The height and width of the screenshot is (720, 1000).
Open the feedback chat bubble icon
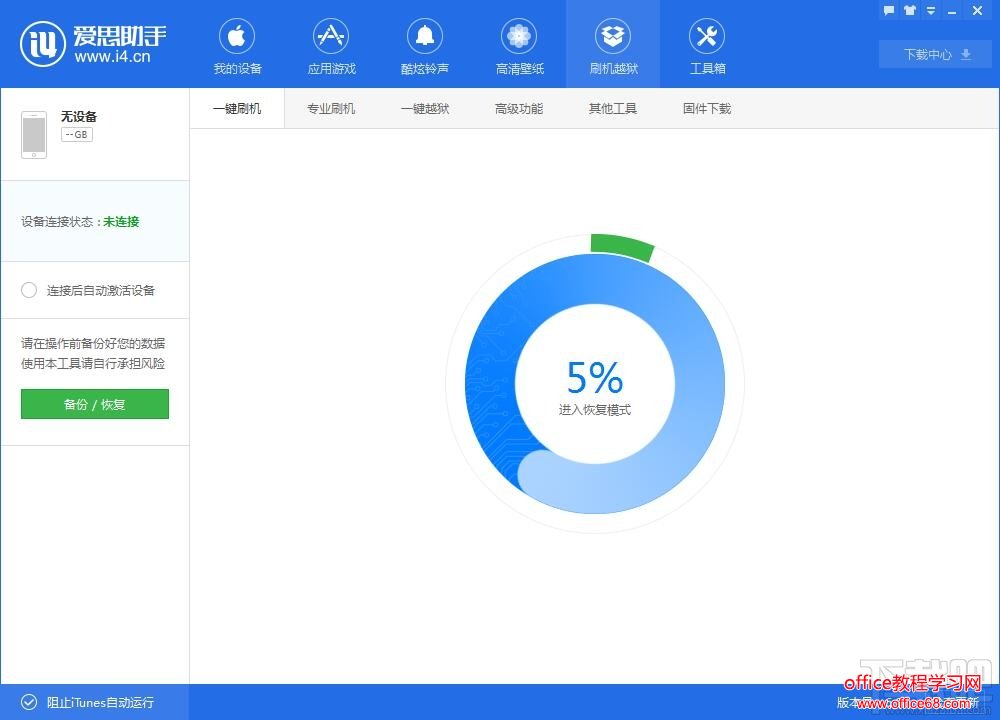tap(889, 10)
